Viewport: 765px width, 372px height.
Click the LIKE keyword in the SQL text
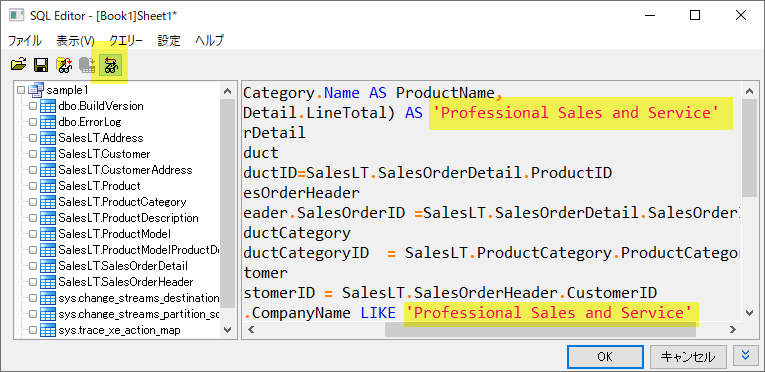coord(378,312)
